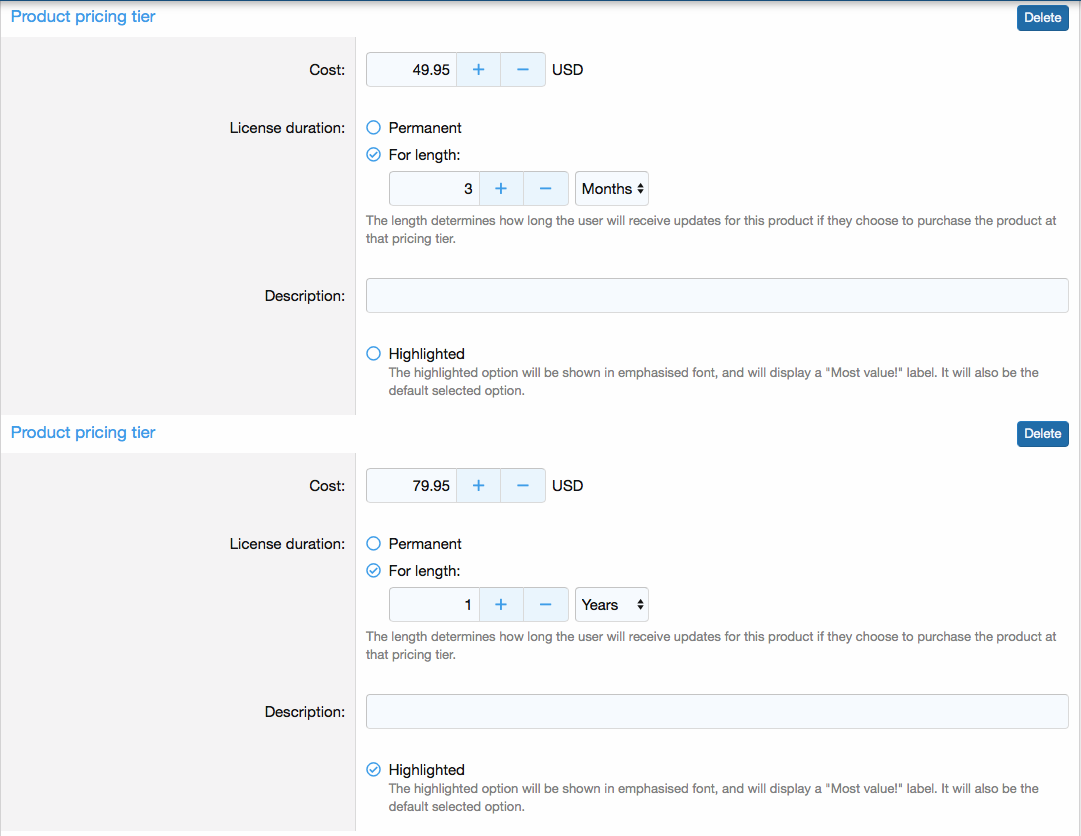Viewport: 1081px width, 836px height.
Task: Select For length option in 79.95 tier
Action: (x=374, y=571)
